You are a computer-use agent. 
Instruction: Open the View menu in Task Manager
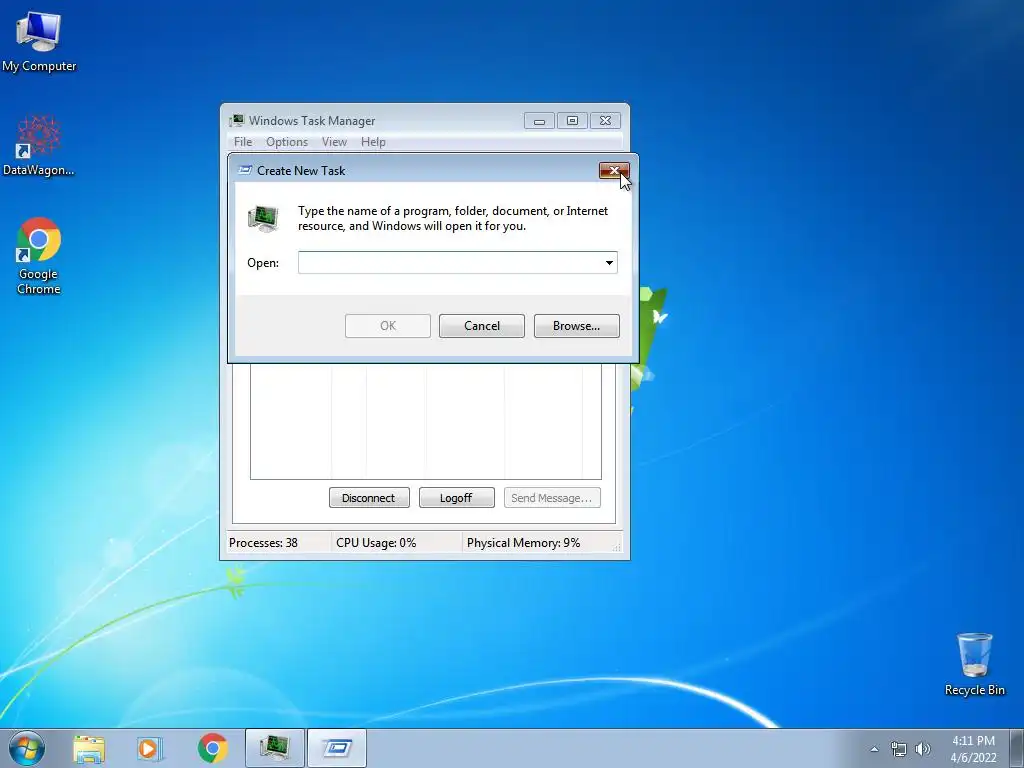[x=334, y=142]
